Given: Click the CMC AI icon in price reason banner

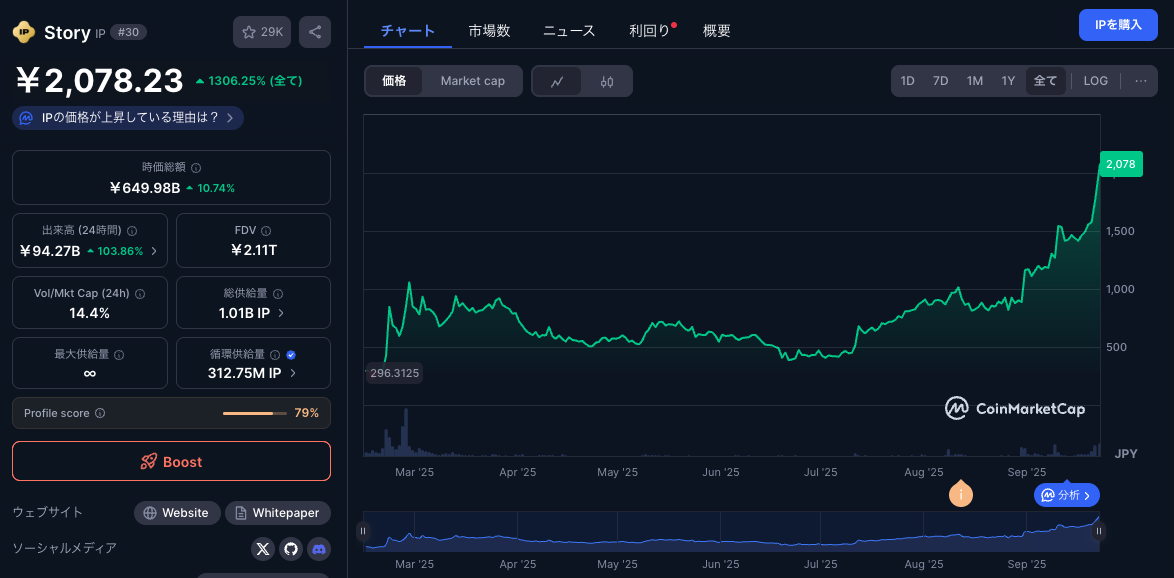Looking at the screenshot, I should pos(25,118).
